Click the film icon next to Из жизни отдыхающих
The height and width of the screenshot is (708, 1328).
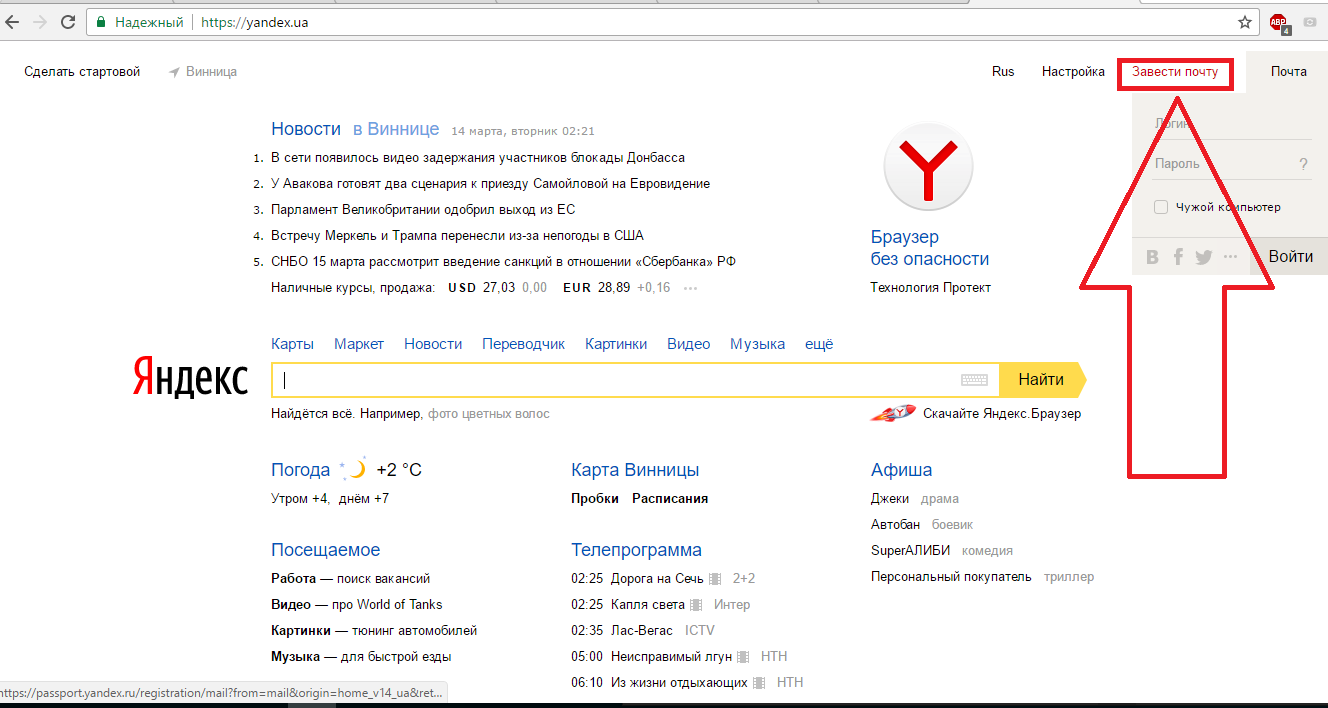(759, 683)
